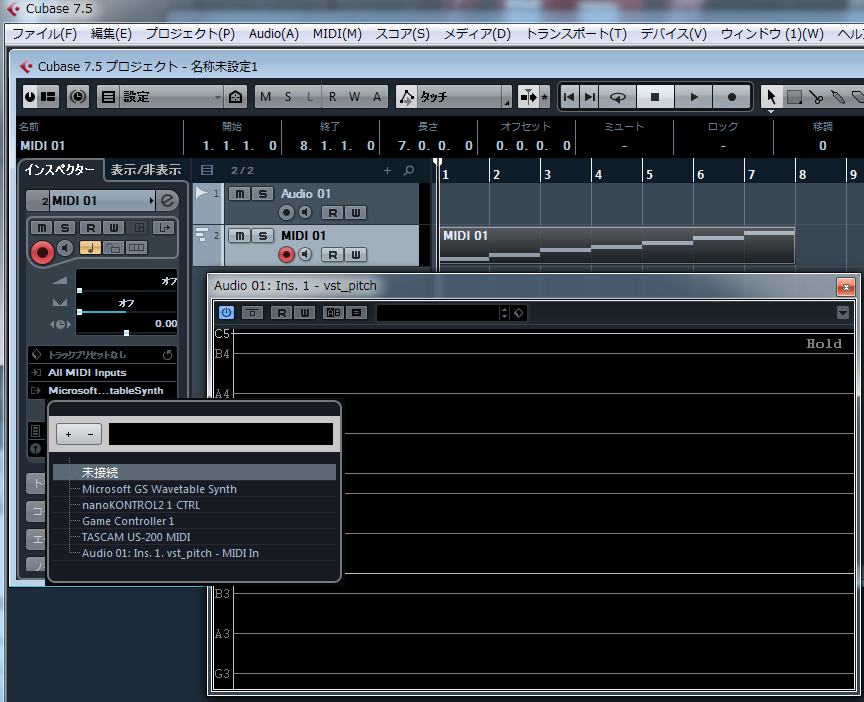This screenshot has height=702, width=864.
Task: Go to next marker in transport
Action: point(590,97)
